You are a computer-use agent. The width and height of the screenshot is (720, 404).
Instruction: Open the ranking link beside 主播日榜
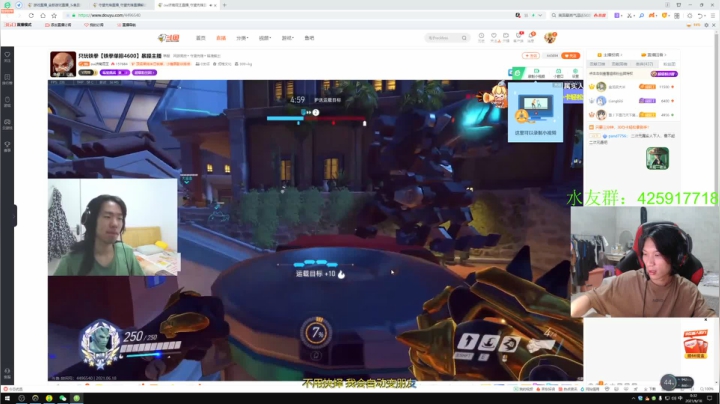(653, 55)
